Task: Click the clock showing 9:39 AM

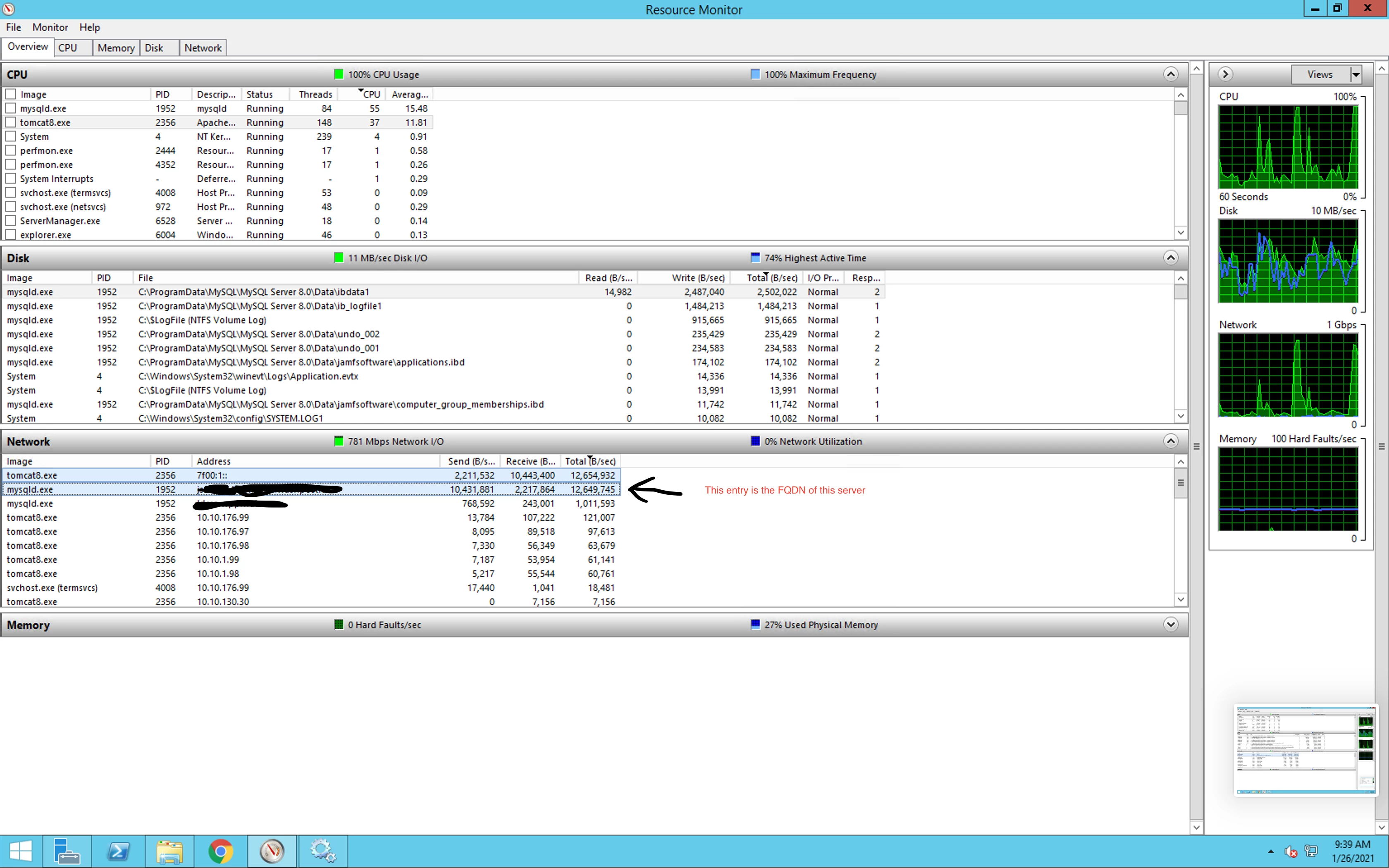Action: point(1352,844)
